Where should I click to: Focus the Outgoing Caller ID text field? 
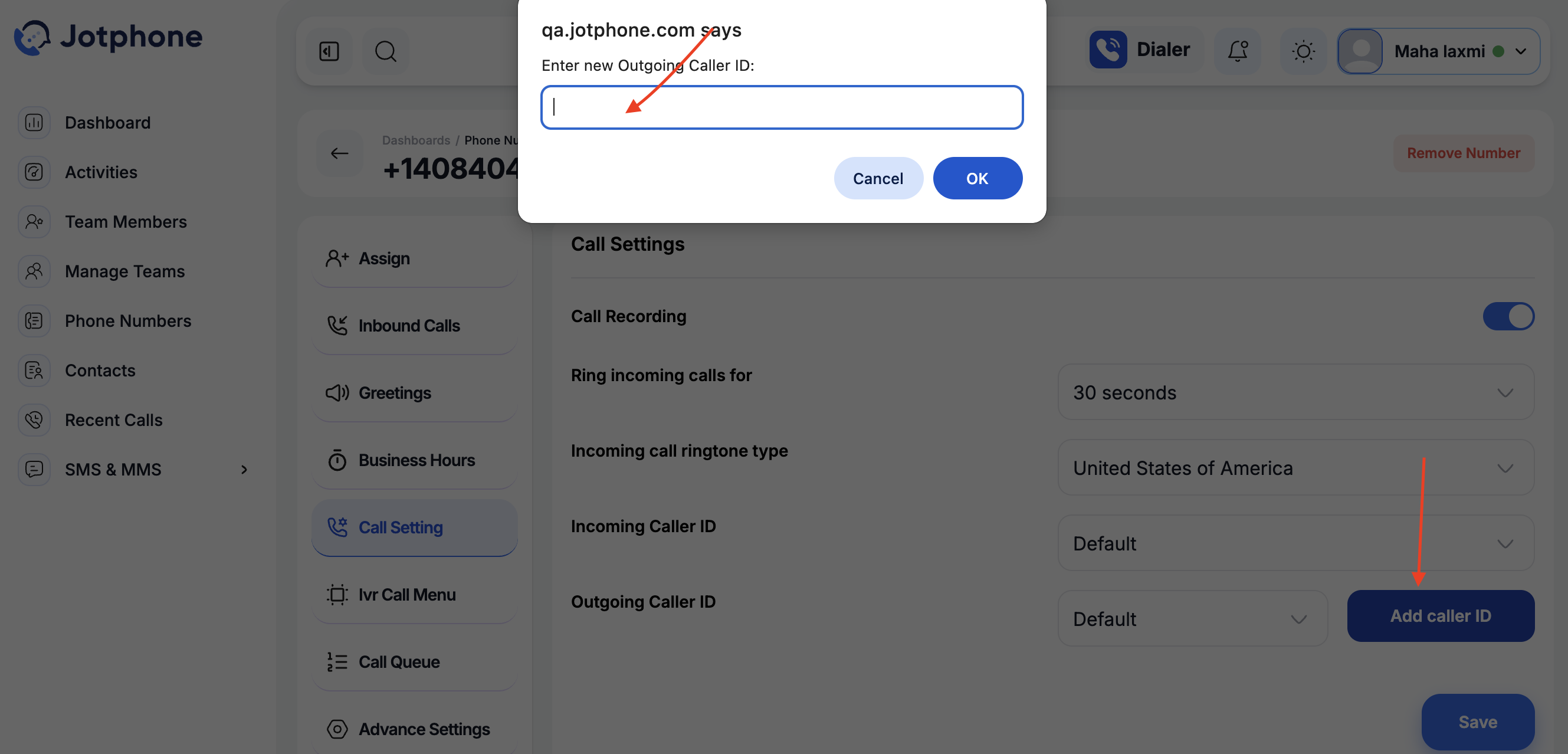782,107
